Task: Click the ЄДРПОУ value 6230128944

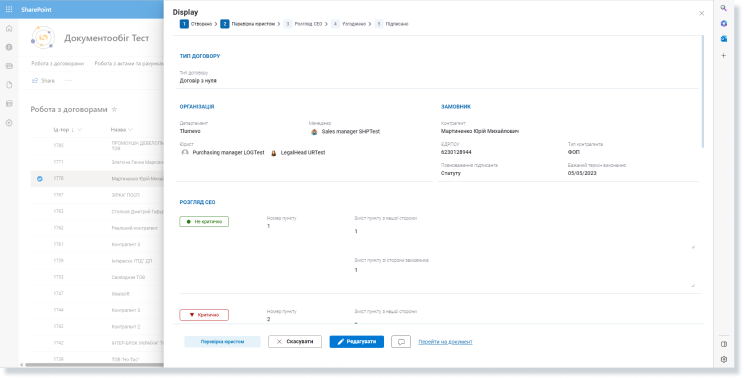Action: coord(456,153)
